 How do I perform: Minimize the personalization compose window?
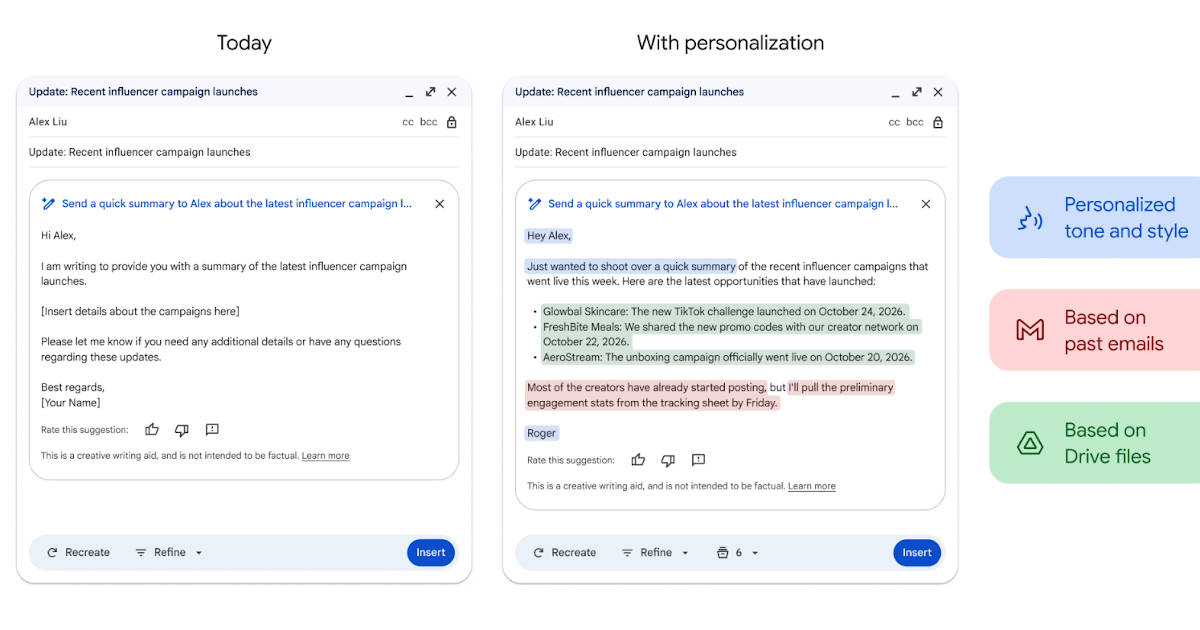click(895, 94)
